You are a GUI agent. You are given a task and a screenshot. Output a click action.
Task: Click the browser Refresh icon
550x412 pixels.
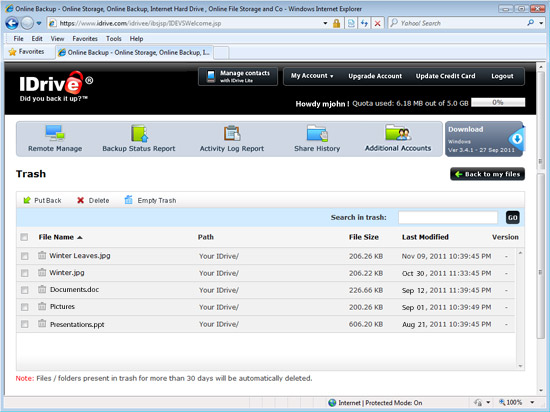[364, 23]
